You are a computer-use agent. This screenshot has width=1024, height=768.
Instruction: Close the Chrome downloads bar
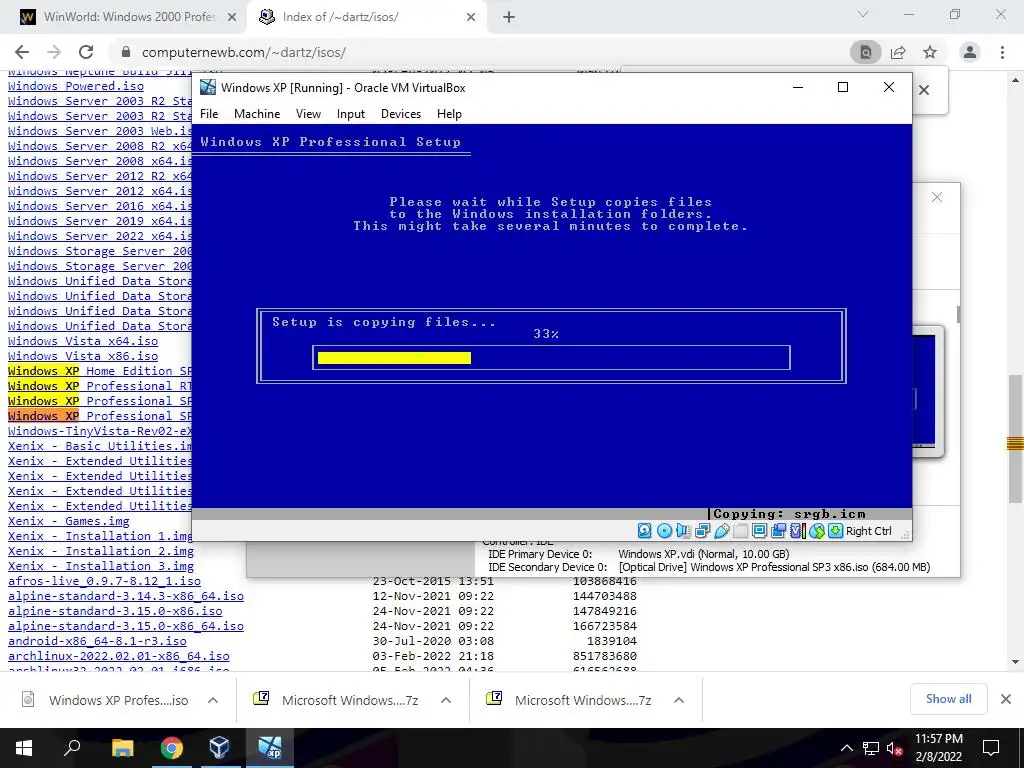1006,699
